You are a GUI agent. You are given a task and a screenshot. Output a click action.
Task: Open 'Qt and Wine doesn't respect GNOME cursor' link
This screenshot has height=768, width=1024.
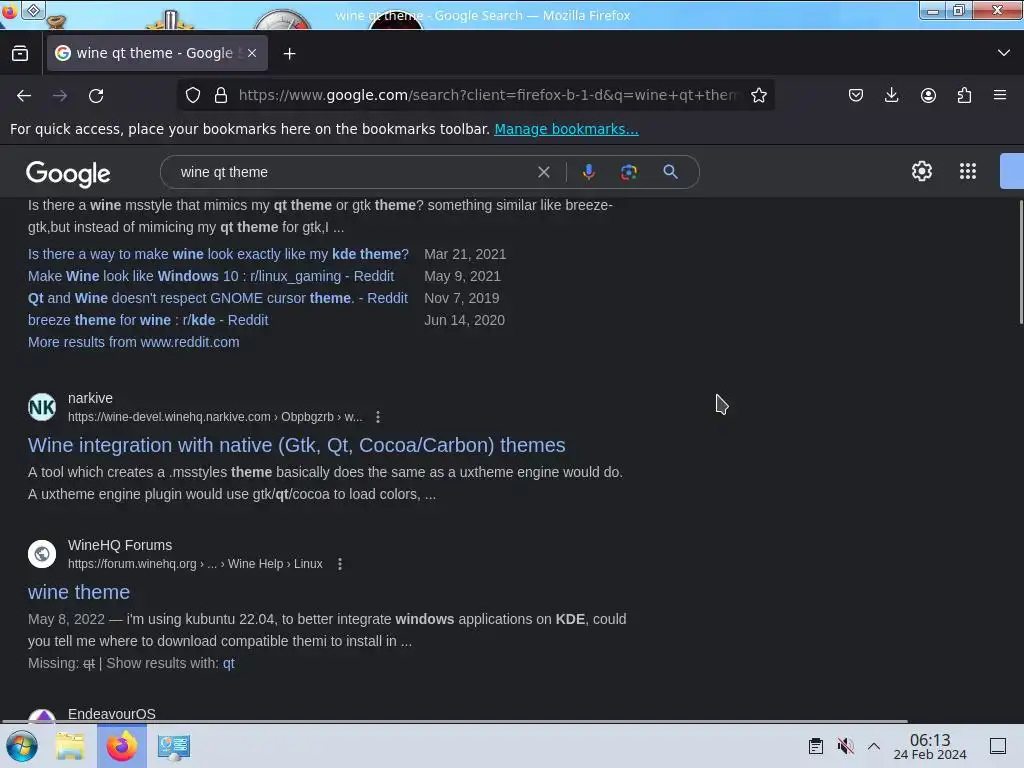[x=217, y=298]
